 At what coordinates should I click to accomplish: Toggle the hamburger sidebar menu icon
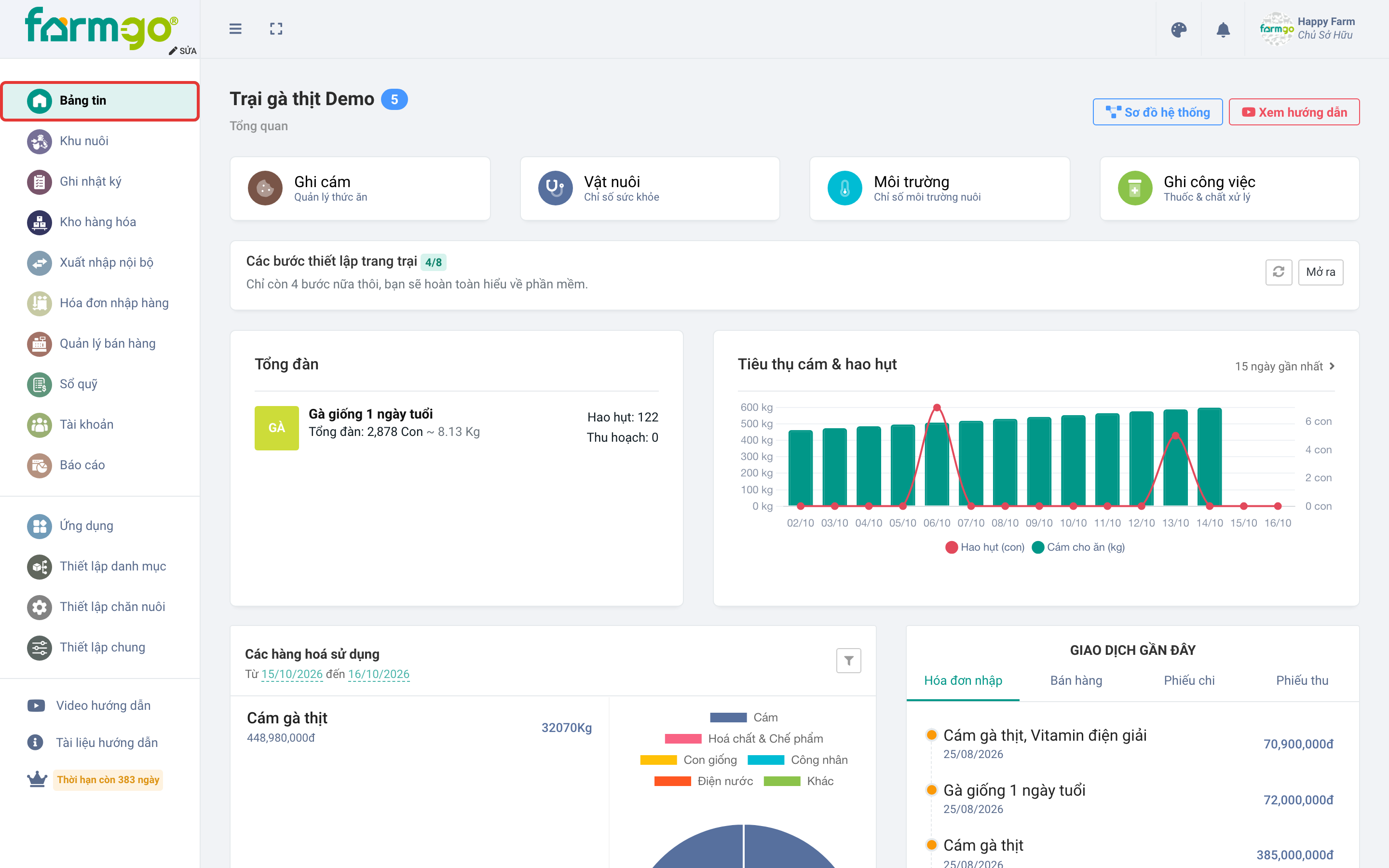[235, 29]
